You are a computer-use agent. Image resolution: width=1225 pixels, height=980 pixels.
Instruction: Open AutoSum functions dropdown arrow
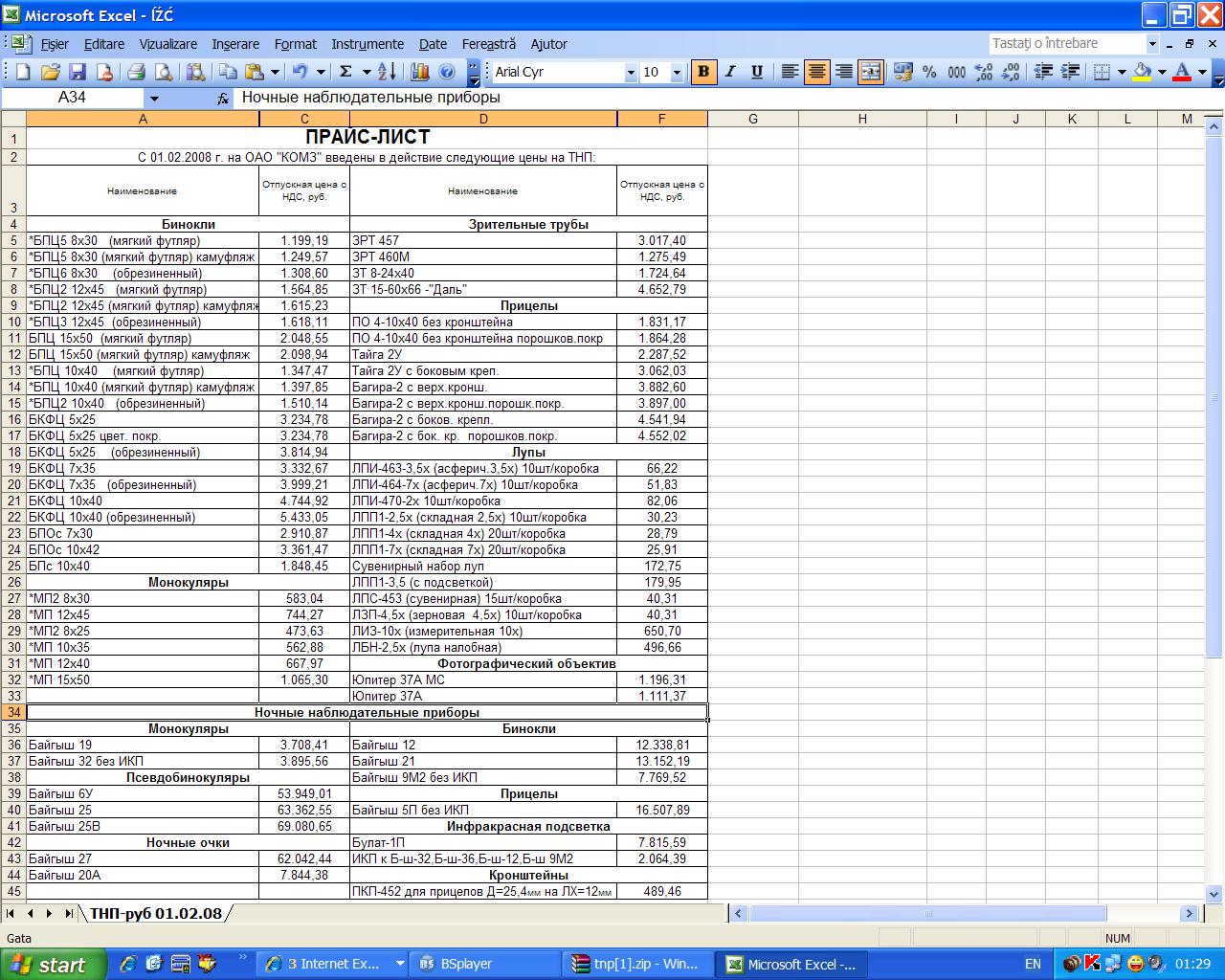366,72
